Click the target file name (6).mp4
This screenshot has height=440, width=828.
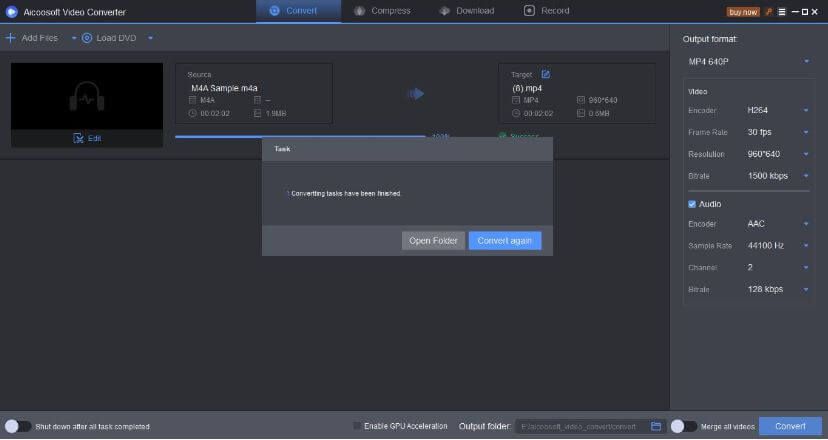tap(527, 88)
